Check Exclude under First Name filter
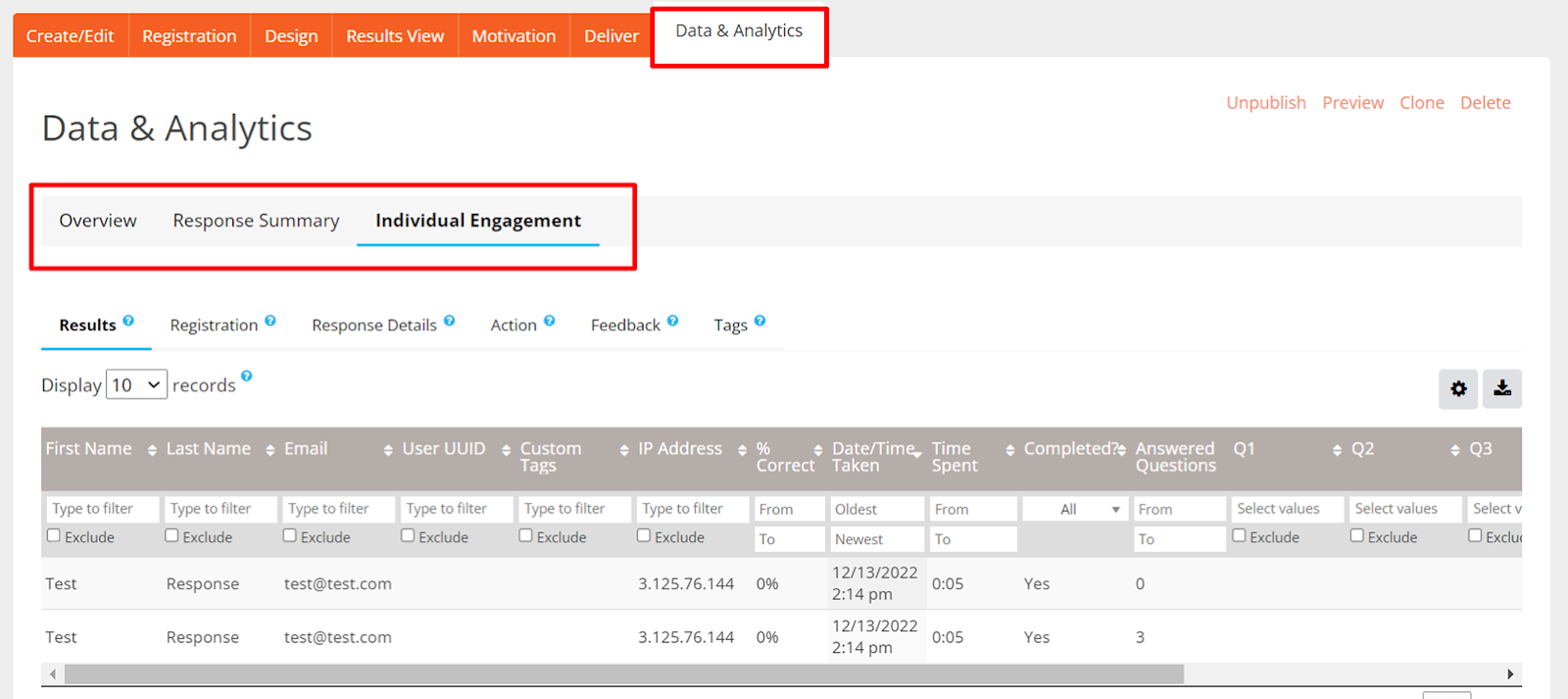 tap(54, 535)
